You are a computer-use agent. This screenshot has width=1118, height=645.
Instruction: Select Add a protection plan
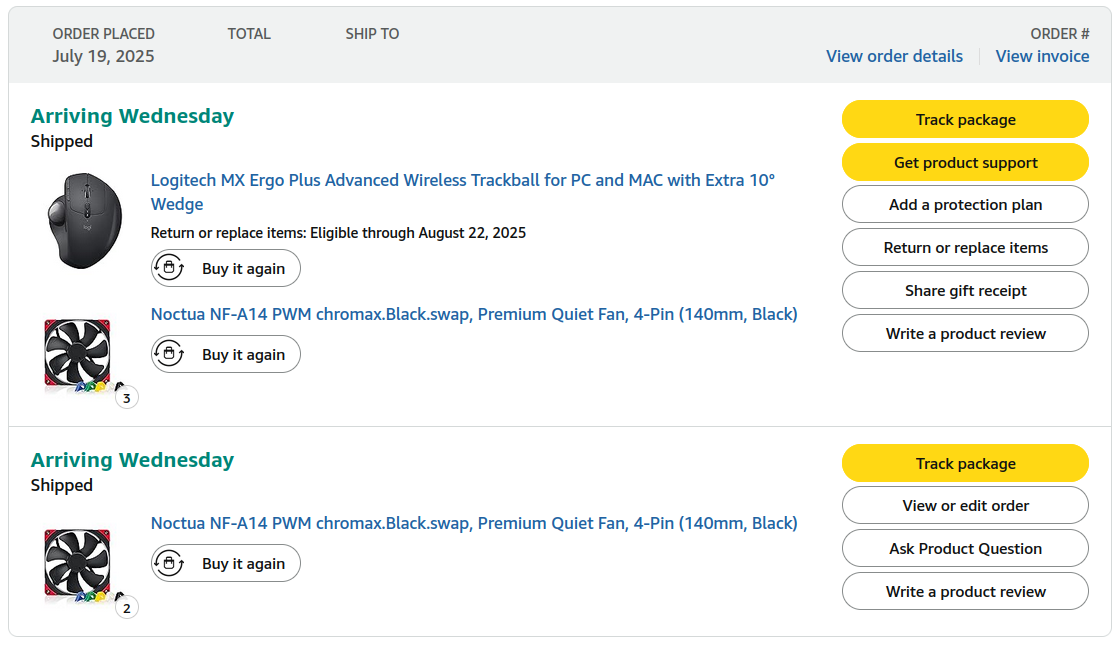(x=965, y=205)
